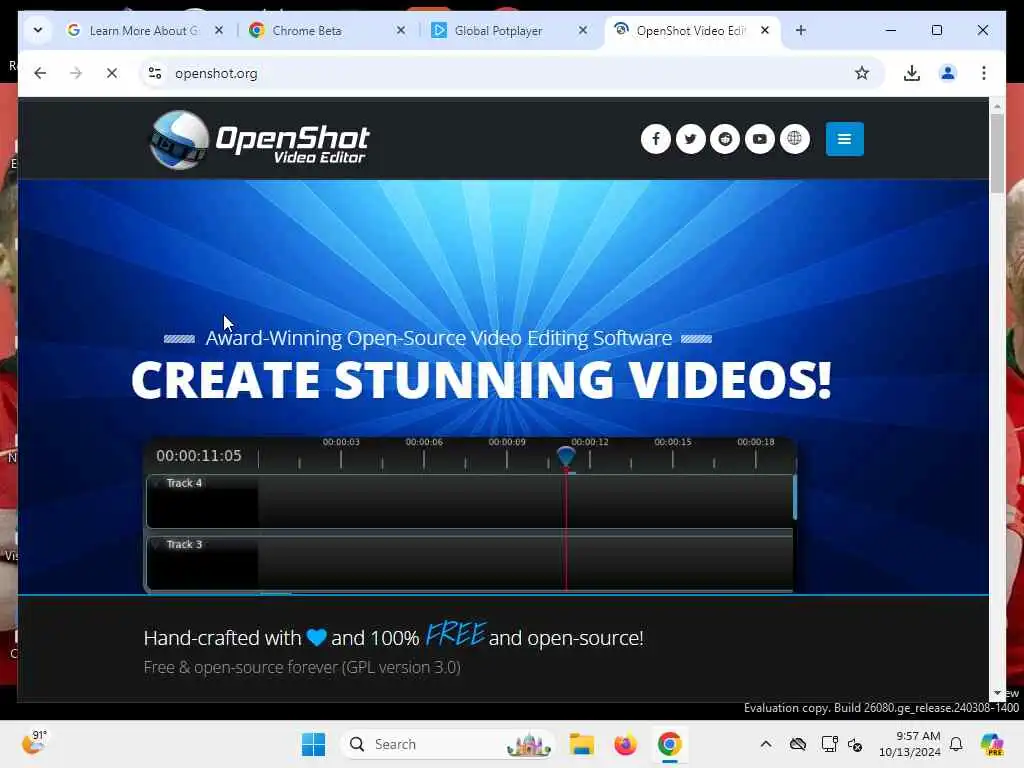Screen dimensions: 1024x768
Task: Open Firefox from taskbar
Action: (x=625, y=744)
